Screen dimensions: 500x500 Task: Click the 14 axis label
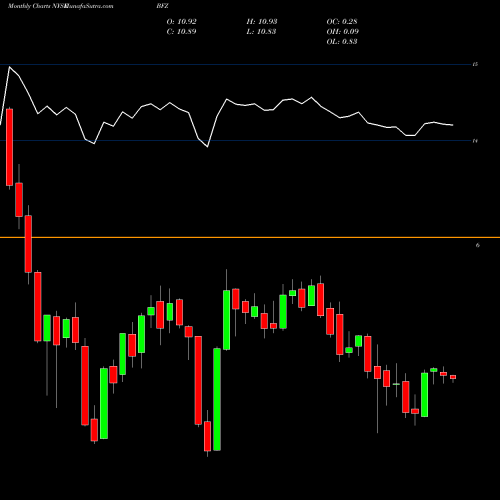click(475, 141)
